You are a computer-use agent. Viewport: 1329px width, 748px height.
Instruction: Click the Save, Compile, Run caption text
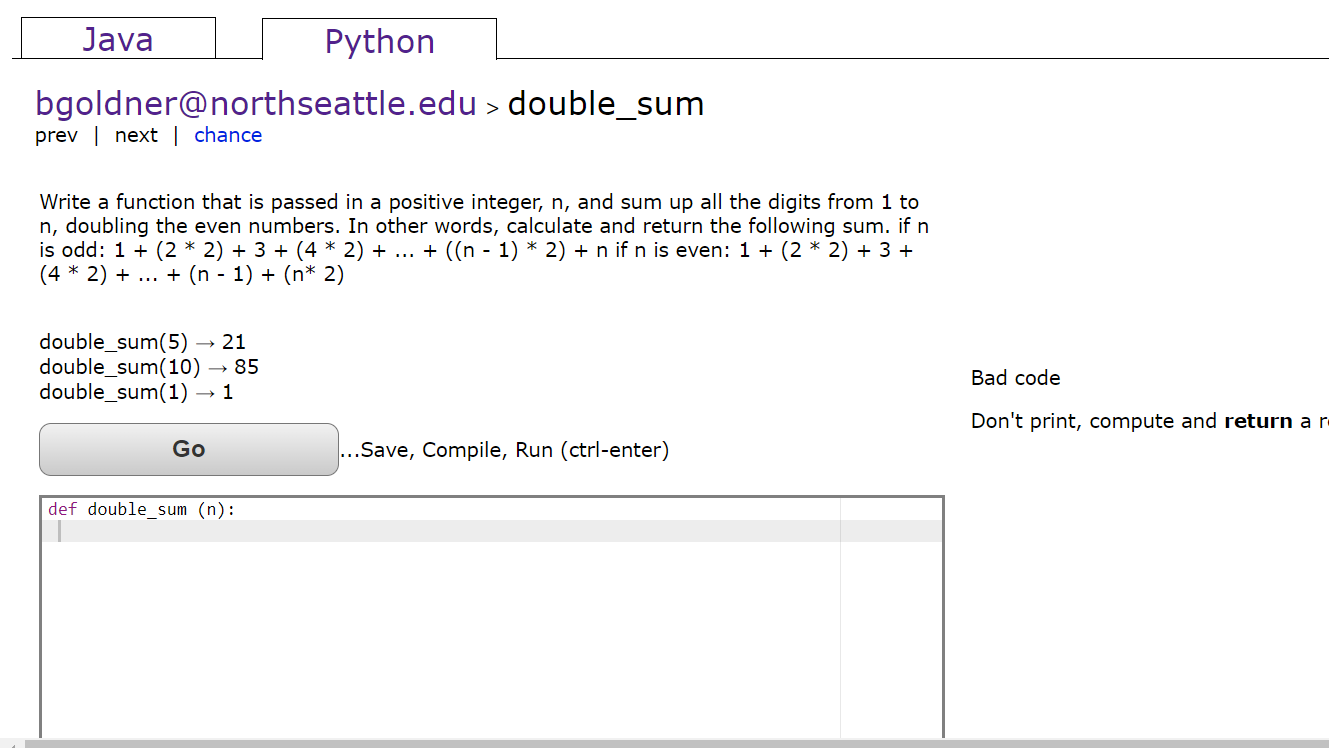coord(506,449)
